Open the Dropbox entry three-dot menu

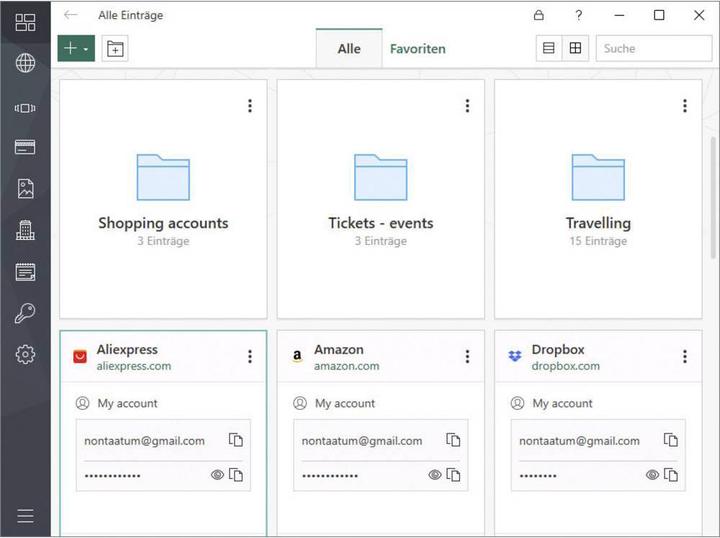pyautogui.click(x=685, y=356)
